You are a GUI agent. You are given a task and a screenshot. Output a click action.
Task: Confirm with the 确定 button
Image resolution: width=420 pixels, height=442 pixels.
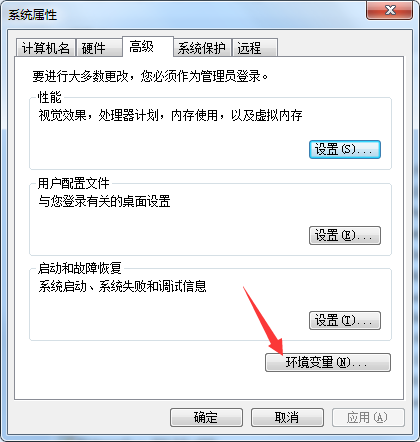pos(206,417)
